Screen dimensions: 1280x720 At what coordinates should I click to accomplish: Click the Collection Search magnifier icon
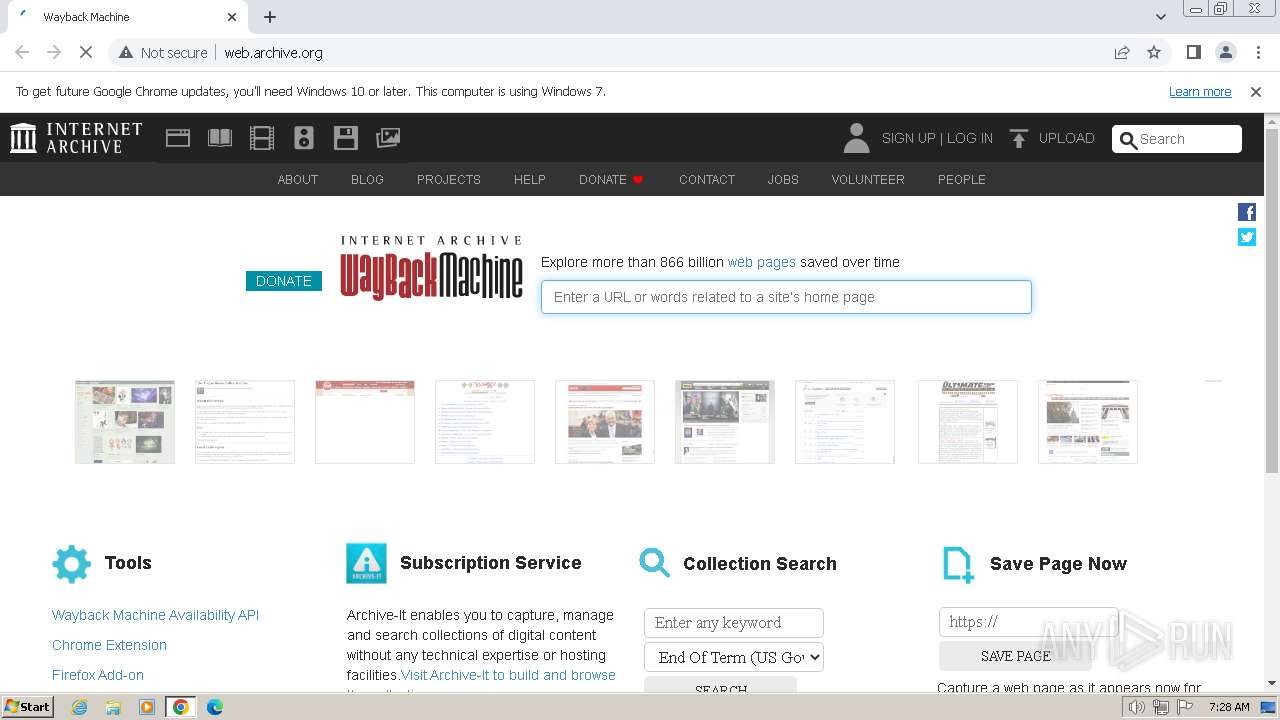655,563
